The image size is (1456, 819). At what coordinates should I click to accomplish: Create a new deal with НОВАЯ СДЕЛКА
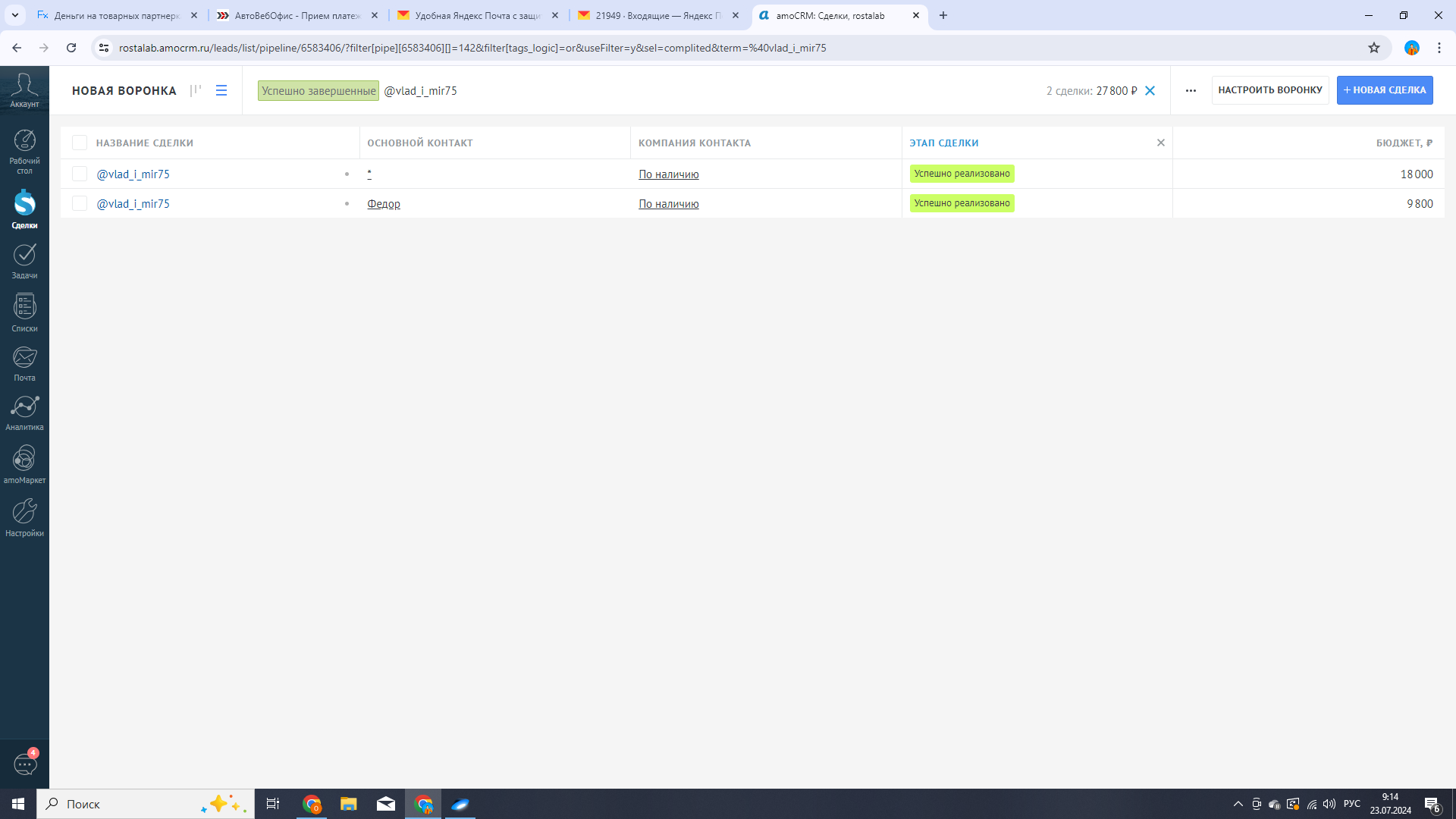coord(1385,90)
